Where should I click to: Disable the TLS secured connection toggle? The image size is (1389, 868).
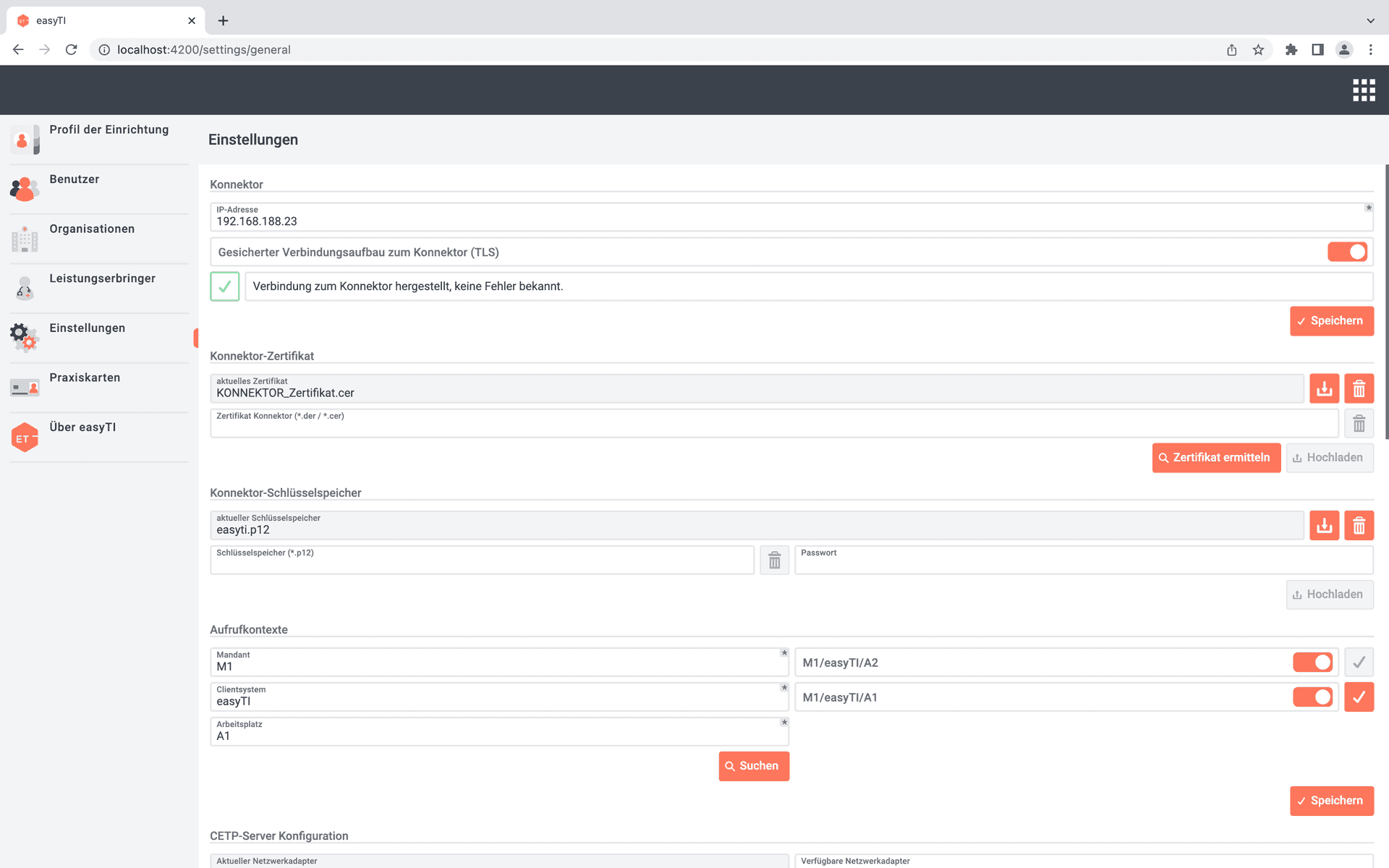[x=1347, y=252]
